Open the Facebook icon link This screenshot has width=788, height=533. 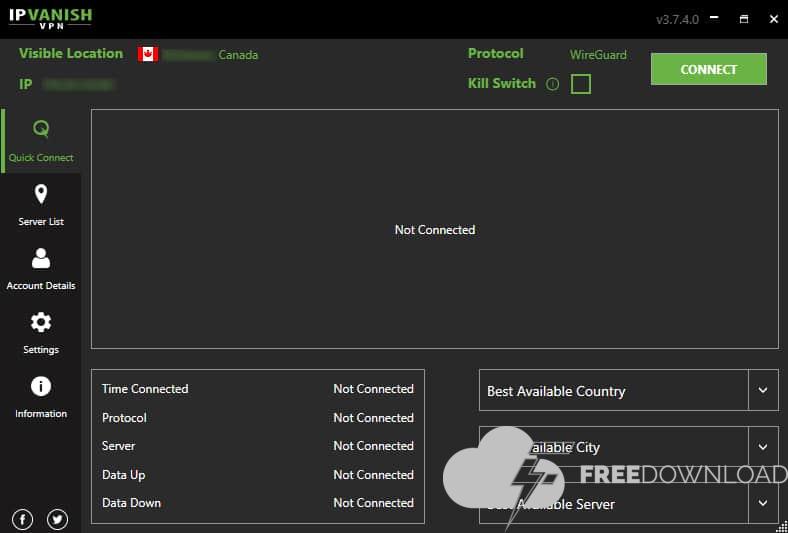[x=23, y=519]
